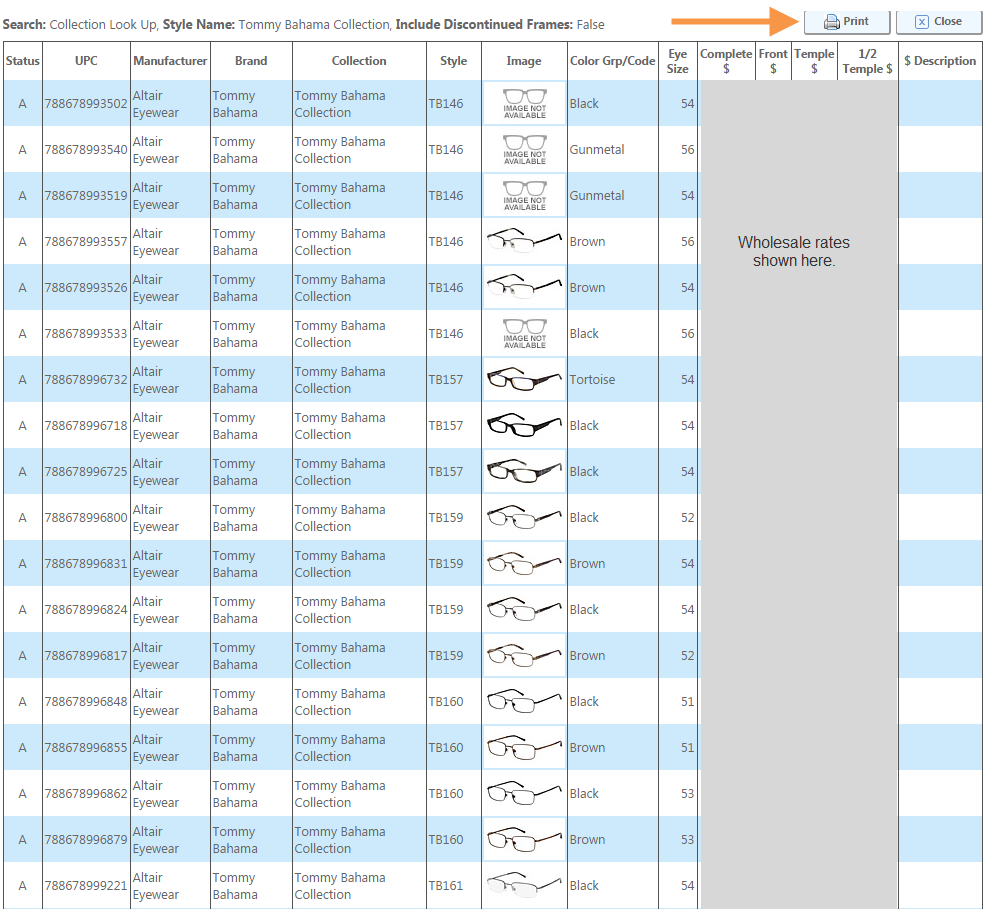Open frame thumbnail for UPC 788678996848
The width and height of the screenshot is (984, 909).
[x=524, y=701]
